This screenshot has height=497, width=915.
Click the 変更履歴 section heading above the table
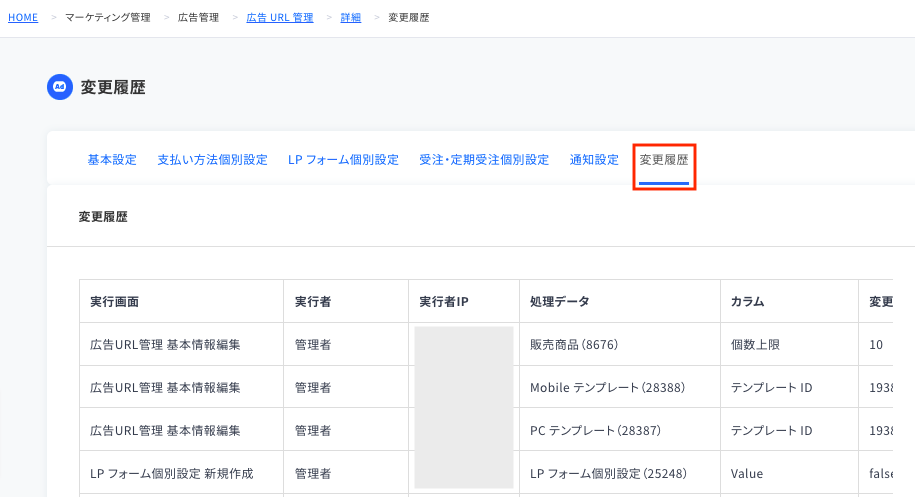[x=103, y=216]
